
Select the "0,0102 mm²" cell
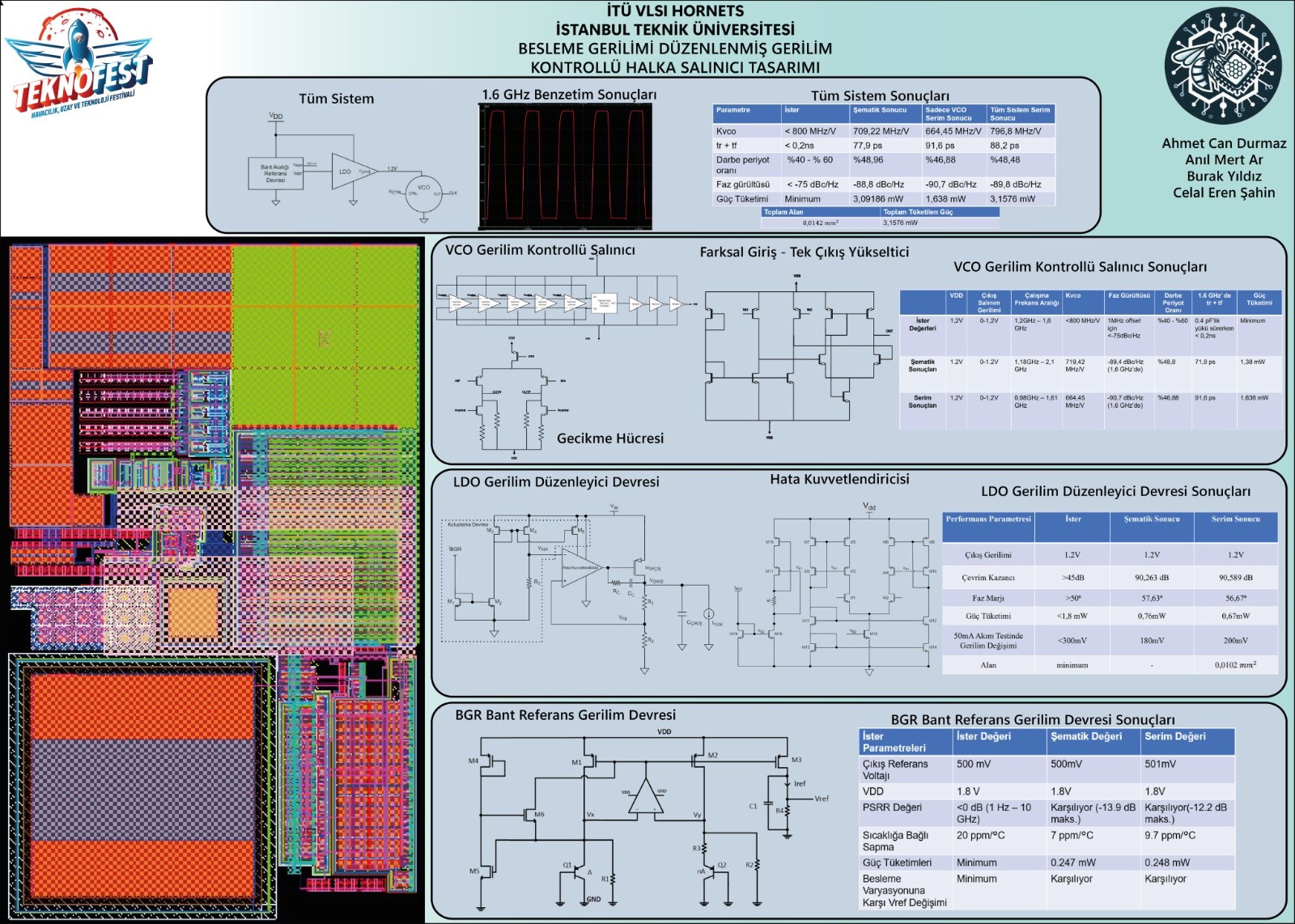pos(1235,665)
